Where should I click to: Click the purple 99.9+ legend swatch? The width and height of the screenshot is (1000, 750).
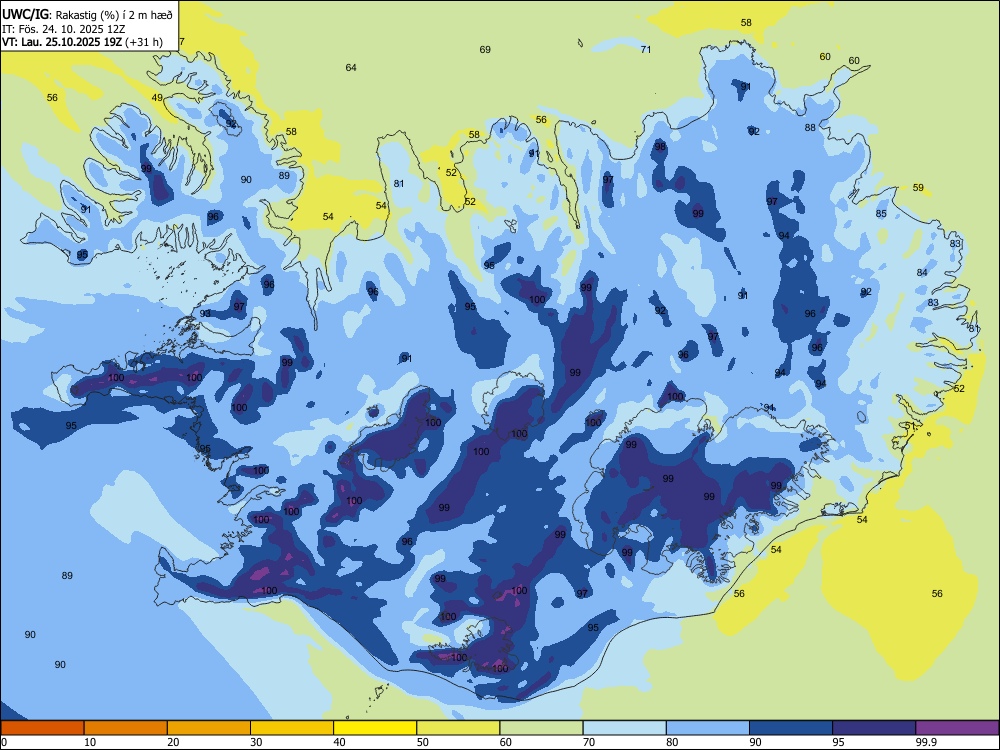957,728
